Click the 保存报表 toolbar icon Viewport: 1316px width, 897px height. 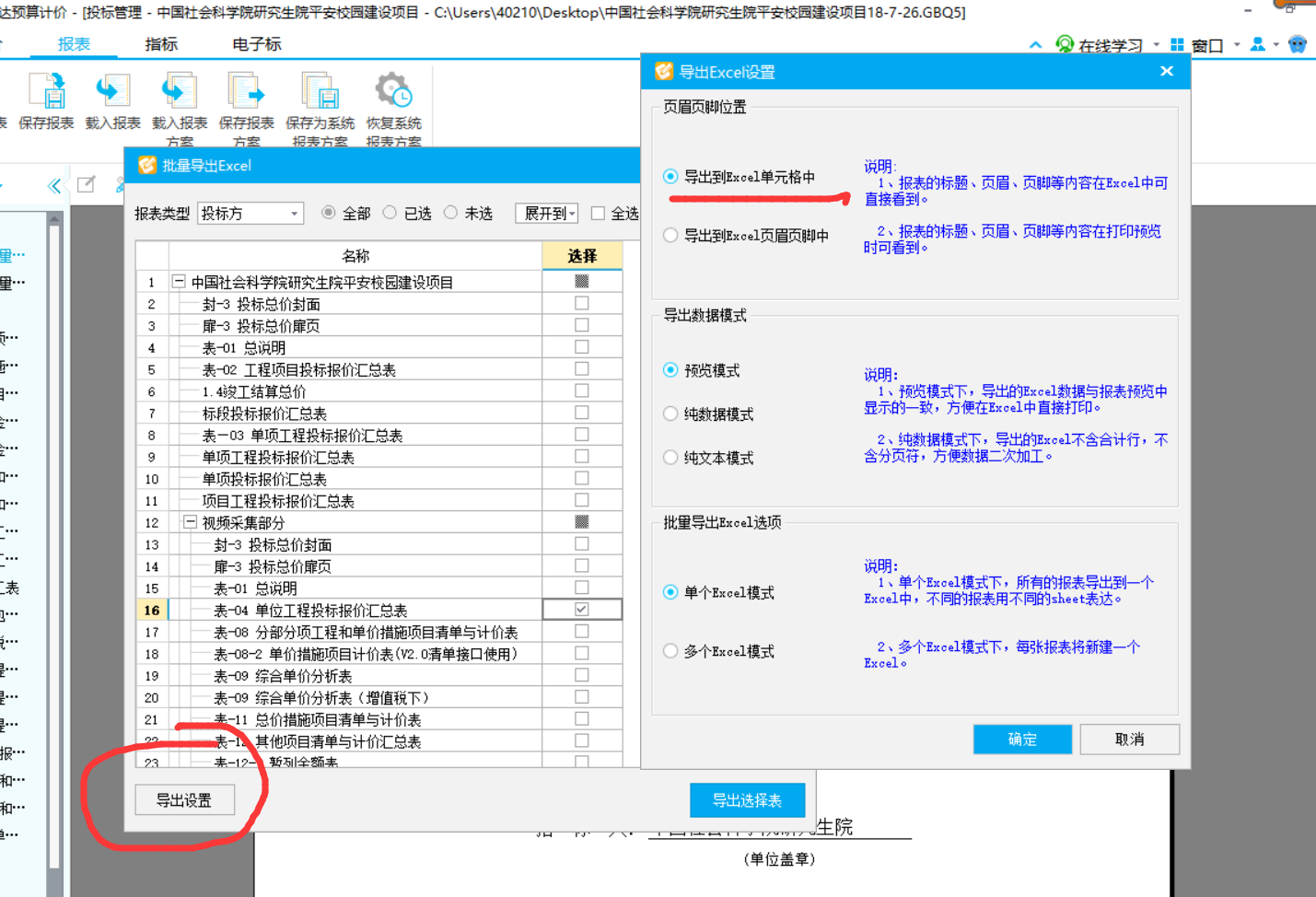tap(47, 91)
